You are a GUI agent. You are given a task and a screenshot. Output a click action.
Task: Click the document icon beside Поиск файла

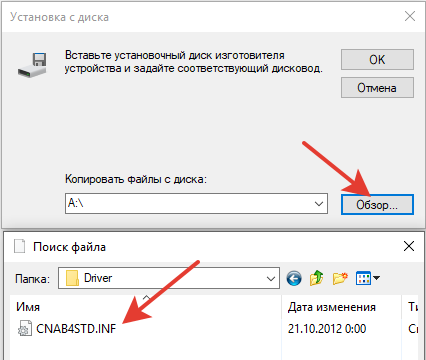click(19, 247)
